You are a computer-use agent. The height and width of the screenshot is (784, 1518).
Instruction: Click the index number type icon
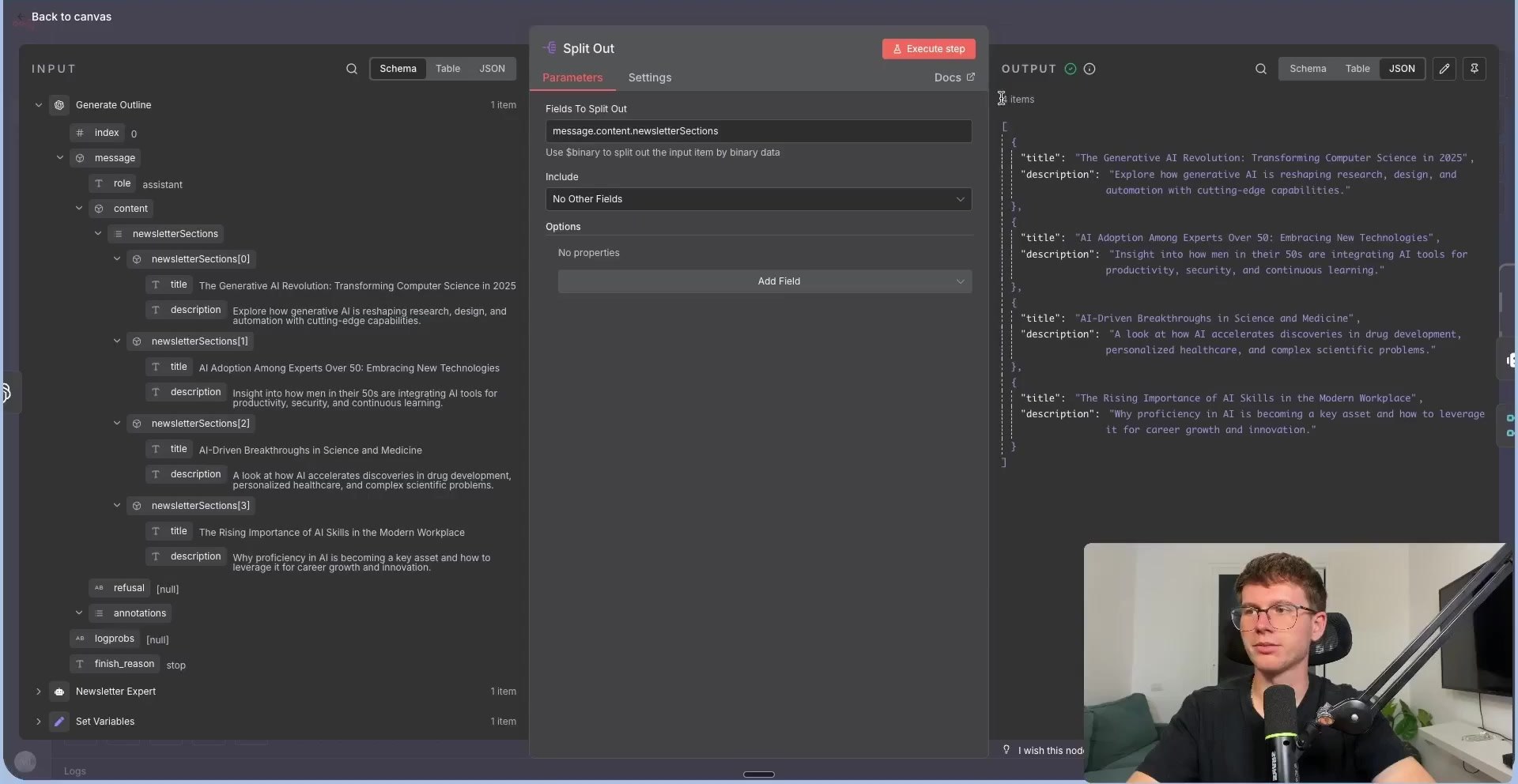click(x=80, y=133)
